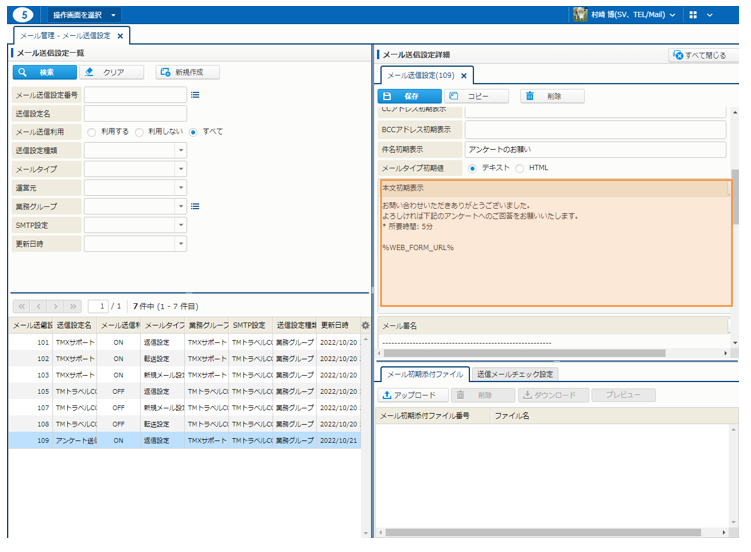Expand the 送信設定種類 dropdown
The image size is (751, 552).
pos(180,150)
